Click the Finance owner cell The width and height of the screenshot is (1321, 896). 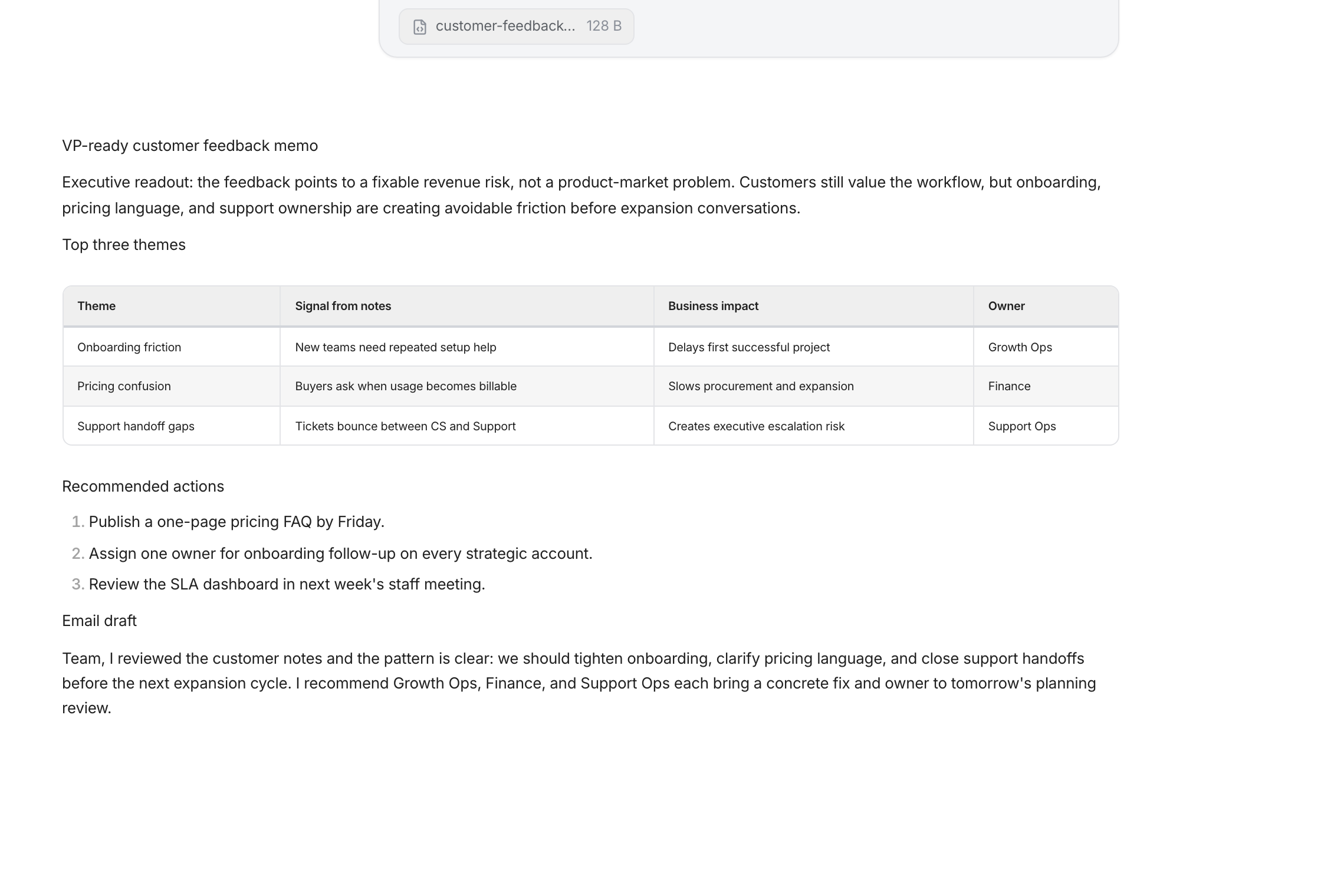[1009, 386]
